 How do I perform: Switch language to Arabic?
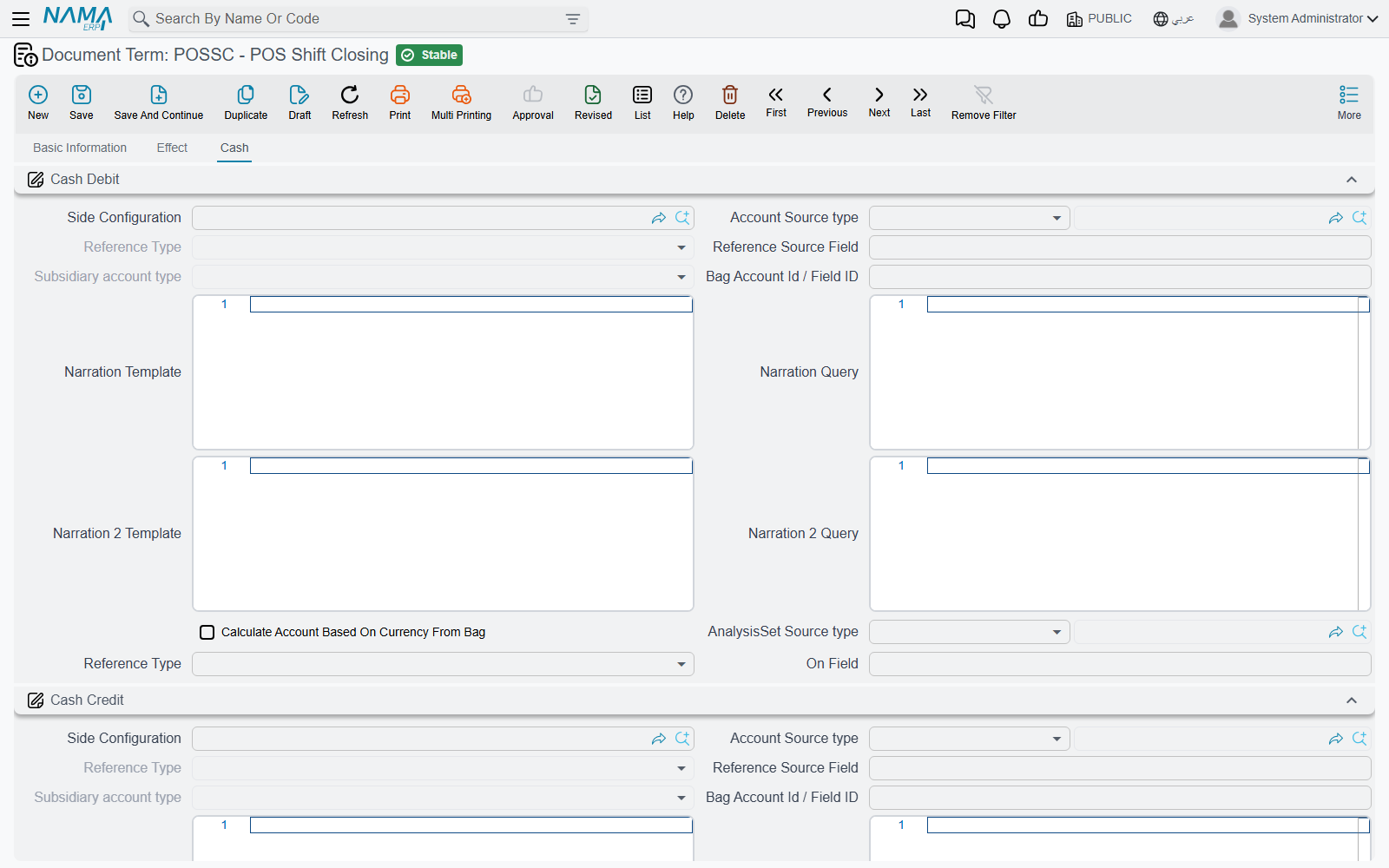point(1174,19)
